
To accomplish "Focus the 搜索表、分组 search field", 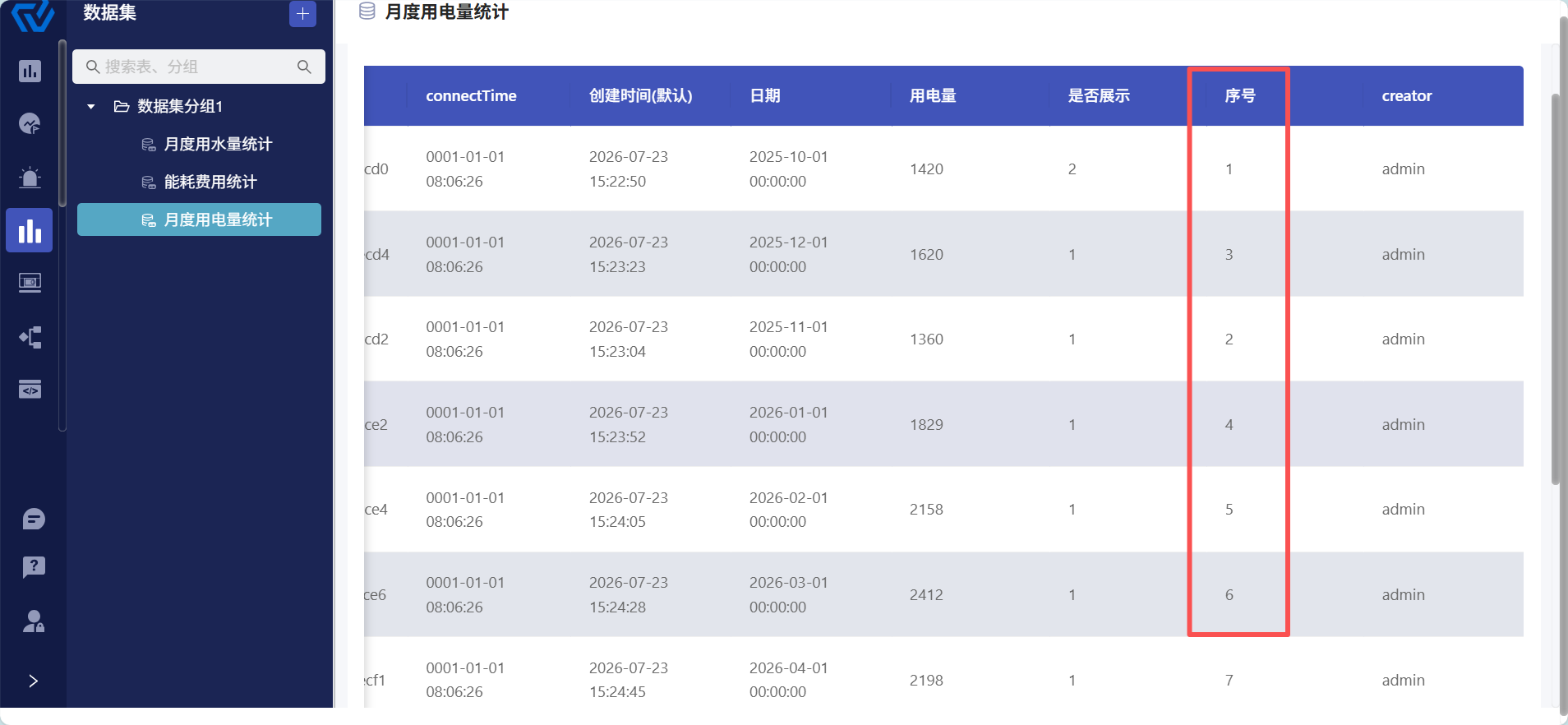I will click(199, 67).
